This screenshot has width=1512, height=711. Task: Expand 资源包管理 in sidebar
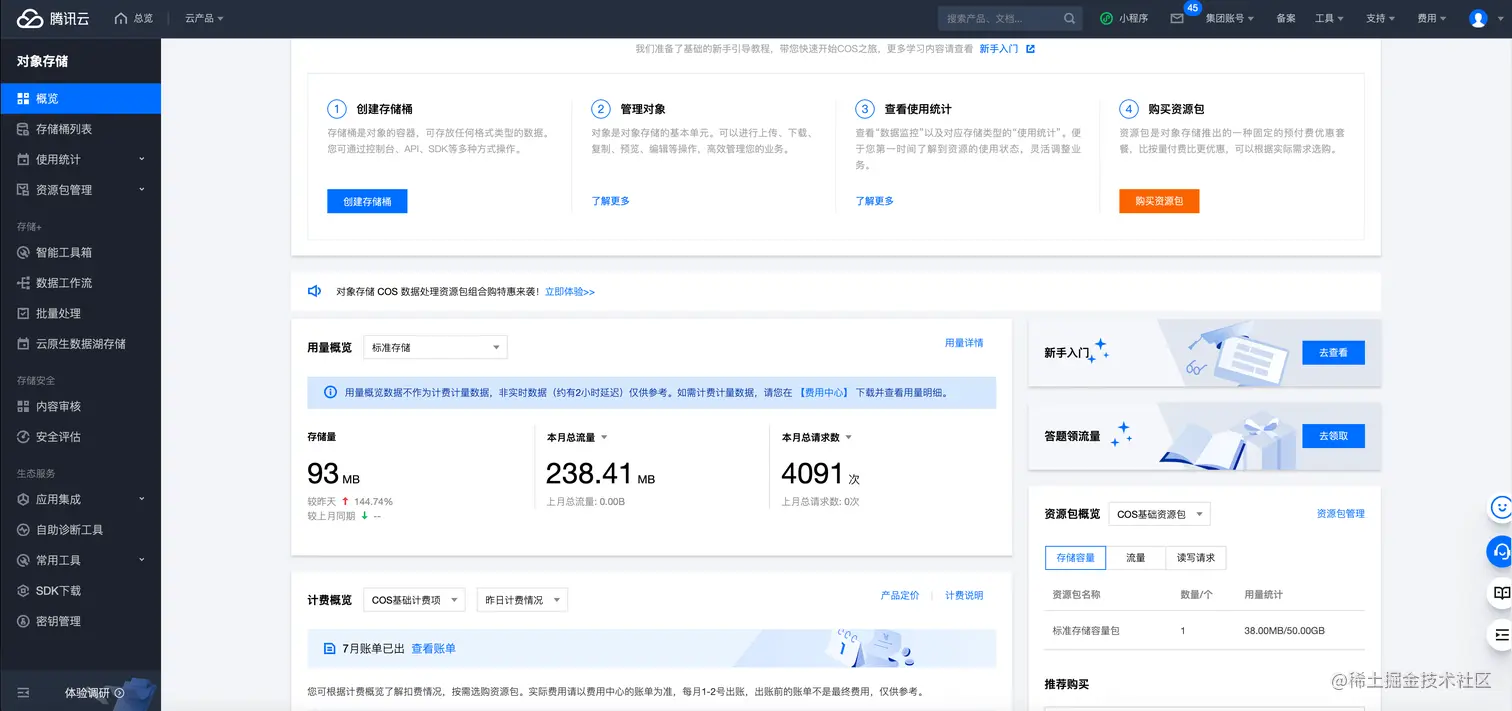pyautogui.click(x=80, y=190)
